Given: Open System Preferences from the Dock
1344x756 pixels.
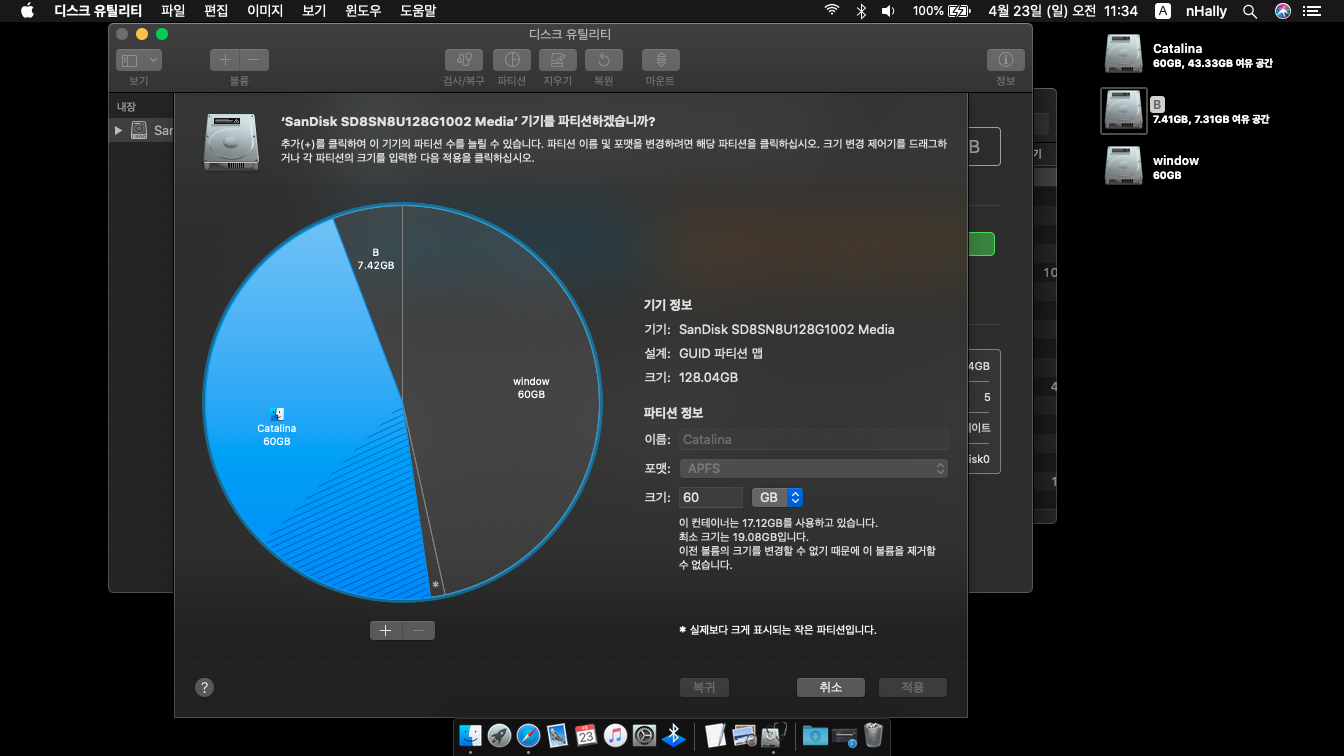Looking at the screenshot, I should [x=644, y=735].
